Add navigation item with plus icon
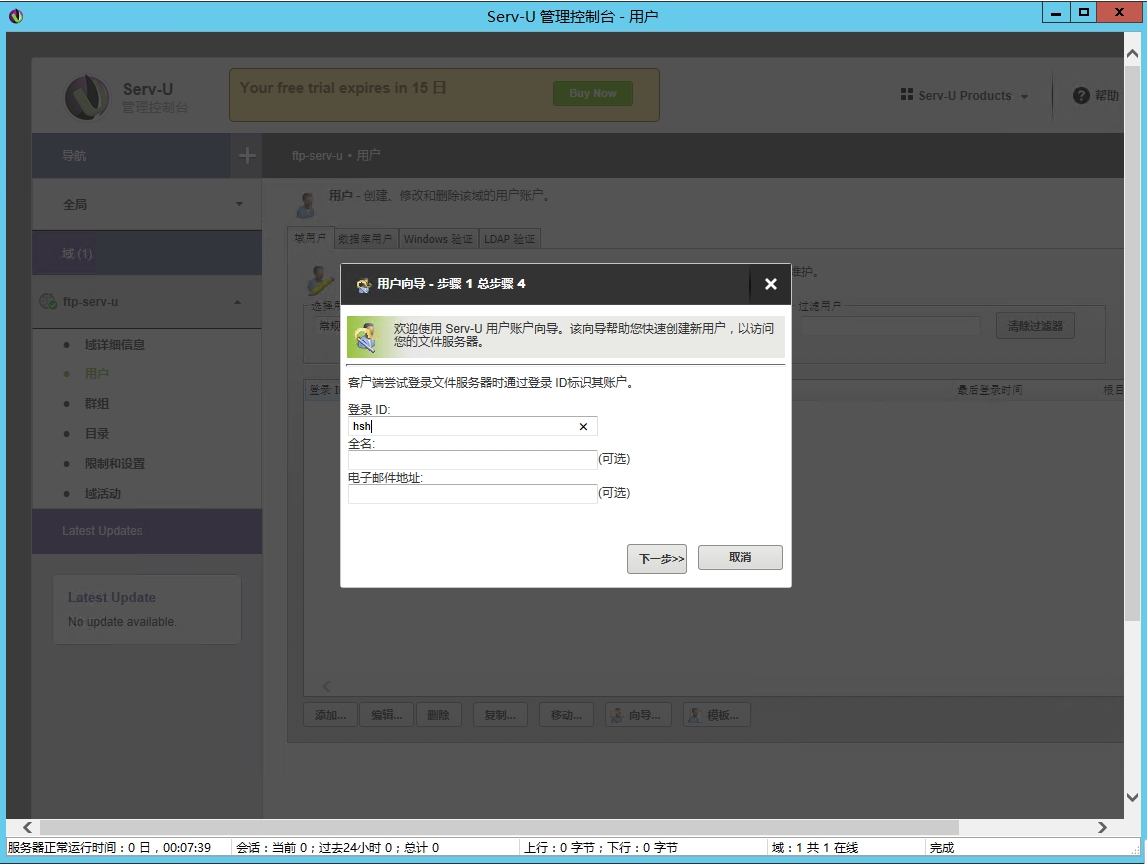Viewport: 1147px width, 864px height. coord(247,156)
